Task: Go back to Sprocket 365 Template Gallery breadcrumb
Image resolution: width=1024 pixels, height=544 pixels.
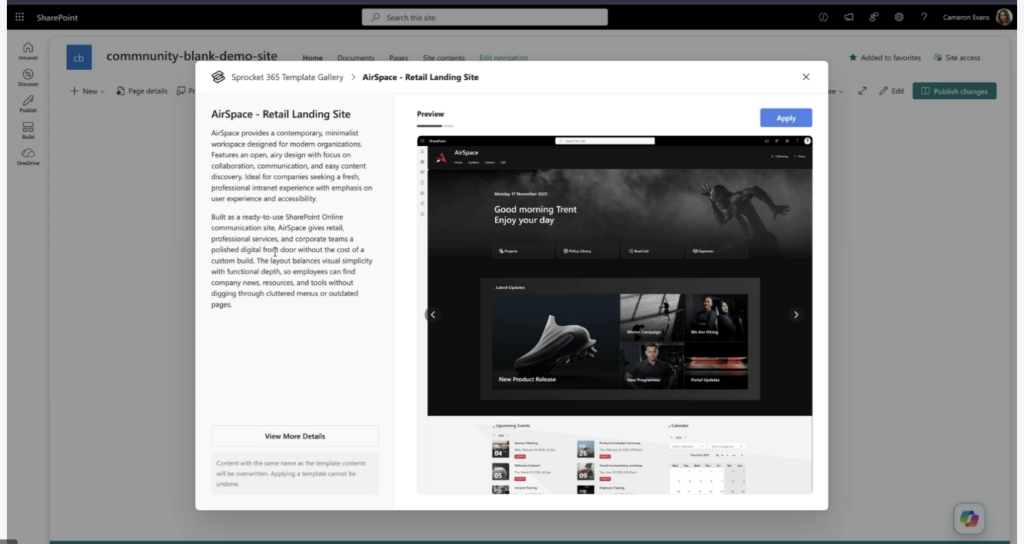Action: tap(287, 77)
